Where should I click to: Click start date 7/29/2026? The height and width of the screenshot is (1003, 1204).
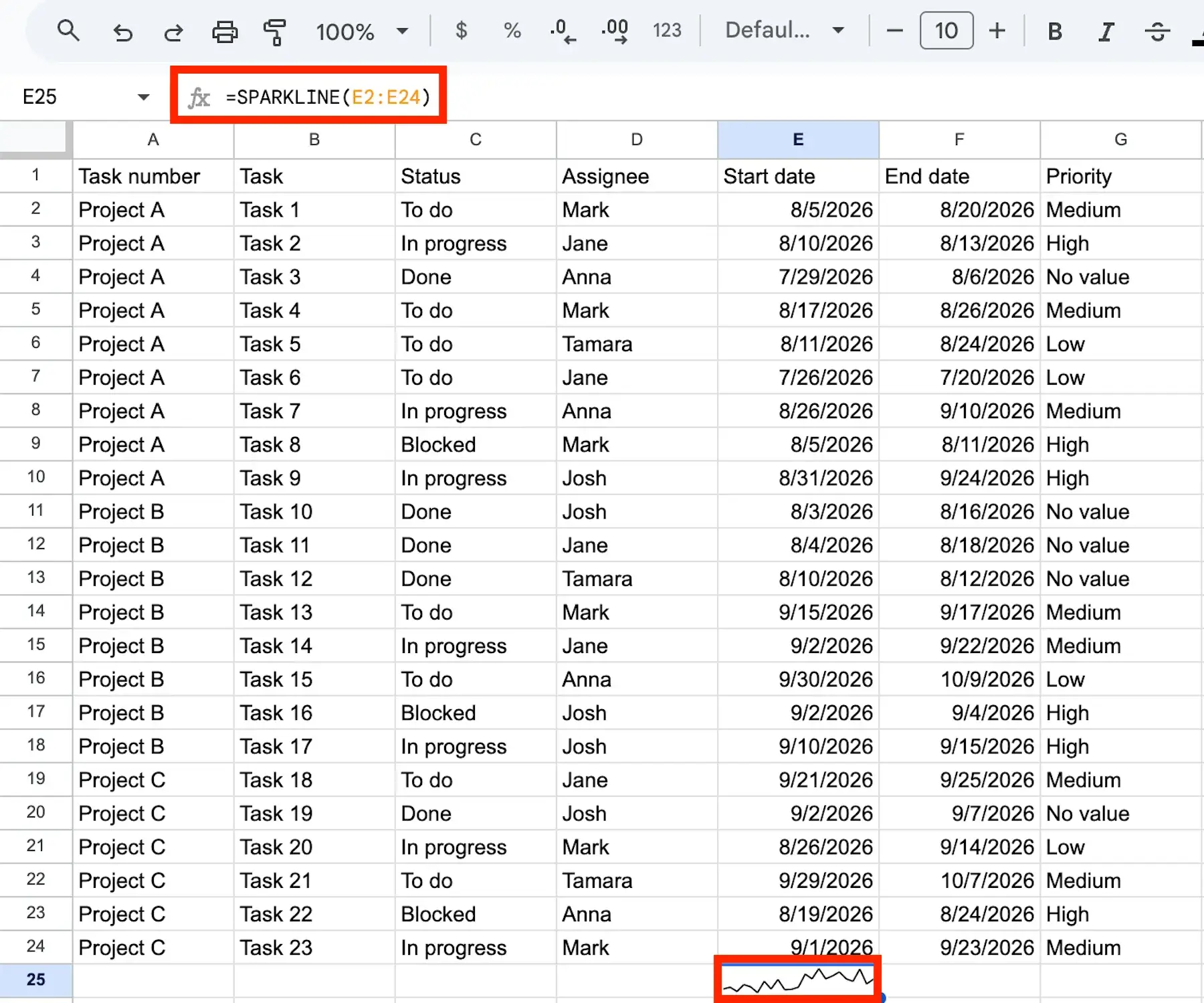(798, 277)
